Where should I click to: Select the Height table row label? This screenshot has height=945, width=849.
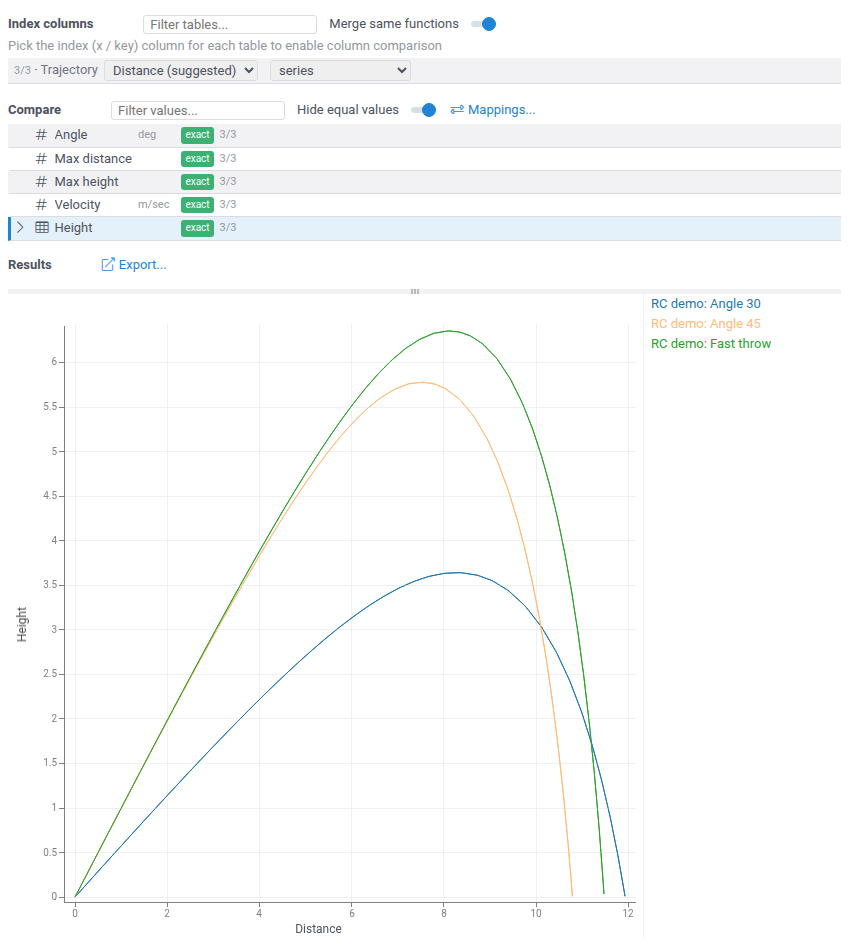tap(74, 227)
